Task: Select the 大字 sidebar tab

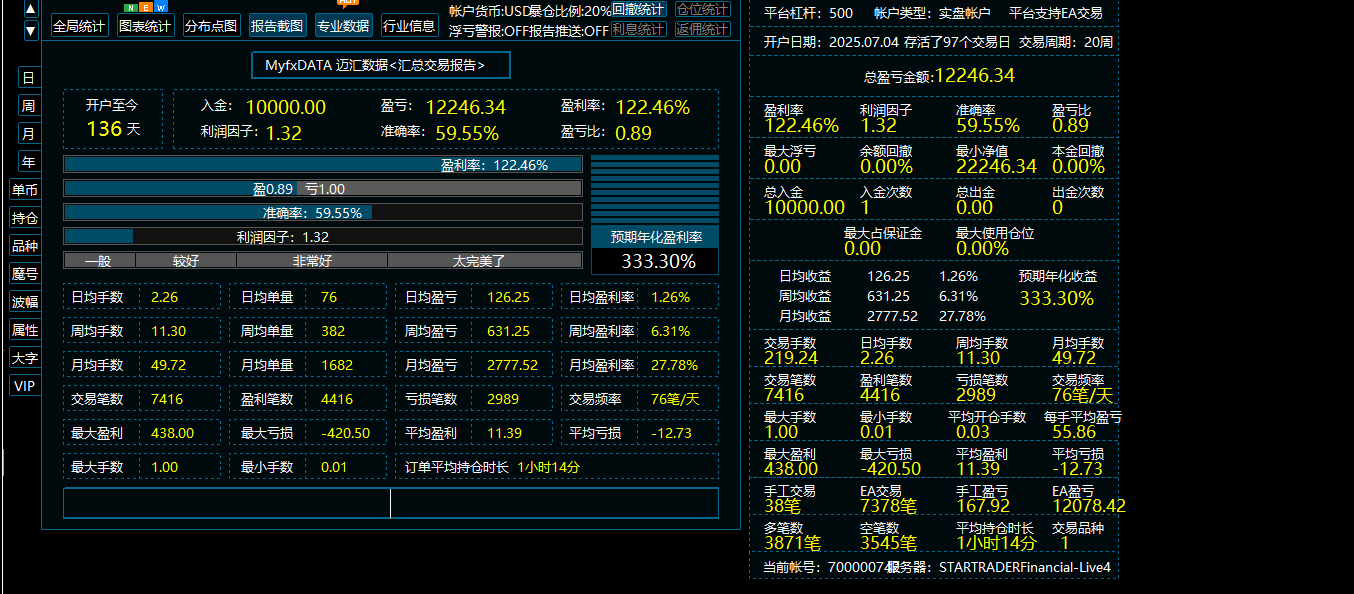Action: [x=25, y=358]
